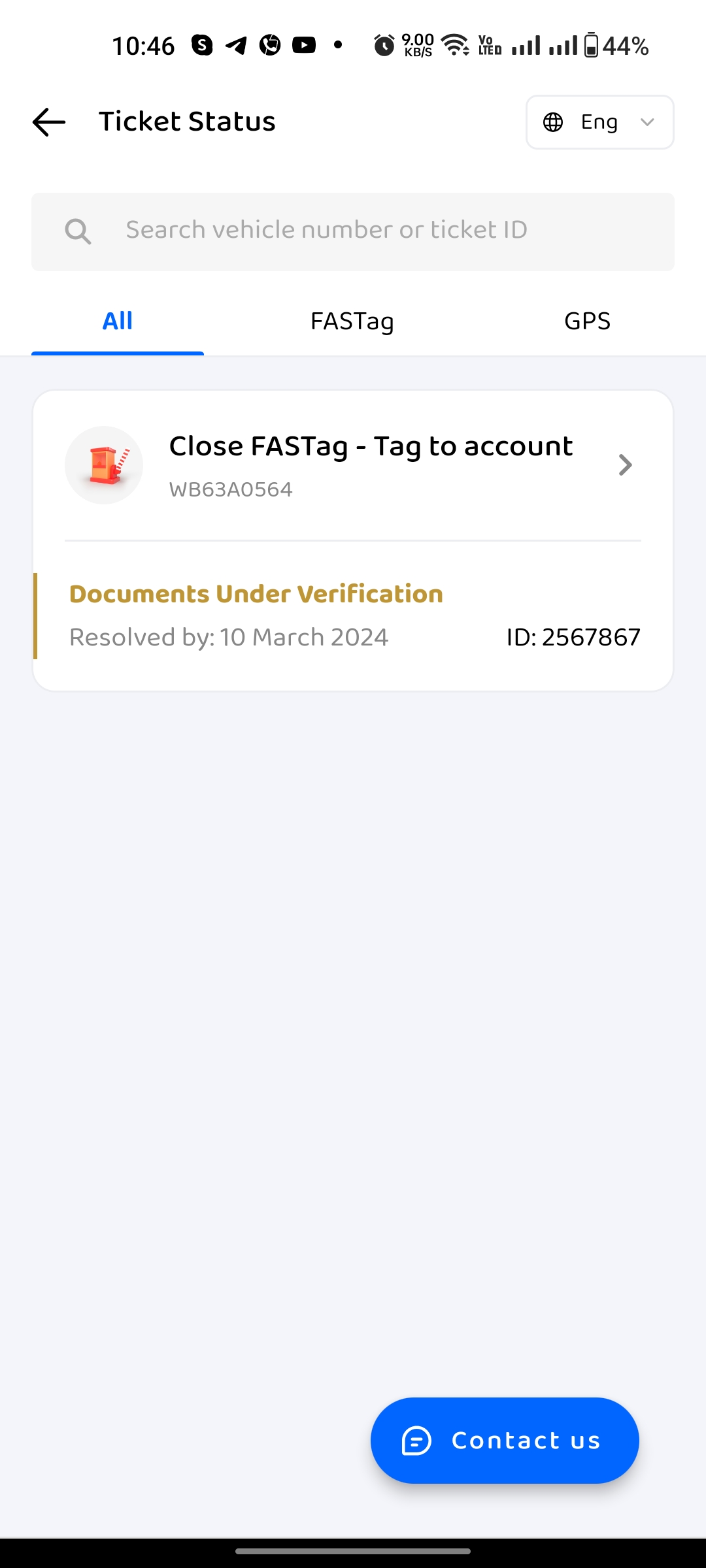Tap the battery status icon
The height and width of the screenshot is (1568, 706).
[591, 46]
